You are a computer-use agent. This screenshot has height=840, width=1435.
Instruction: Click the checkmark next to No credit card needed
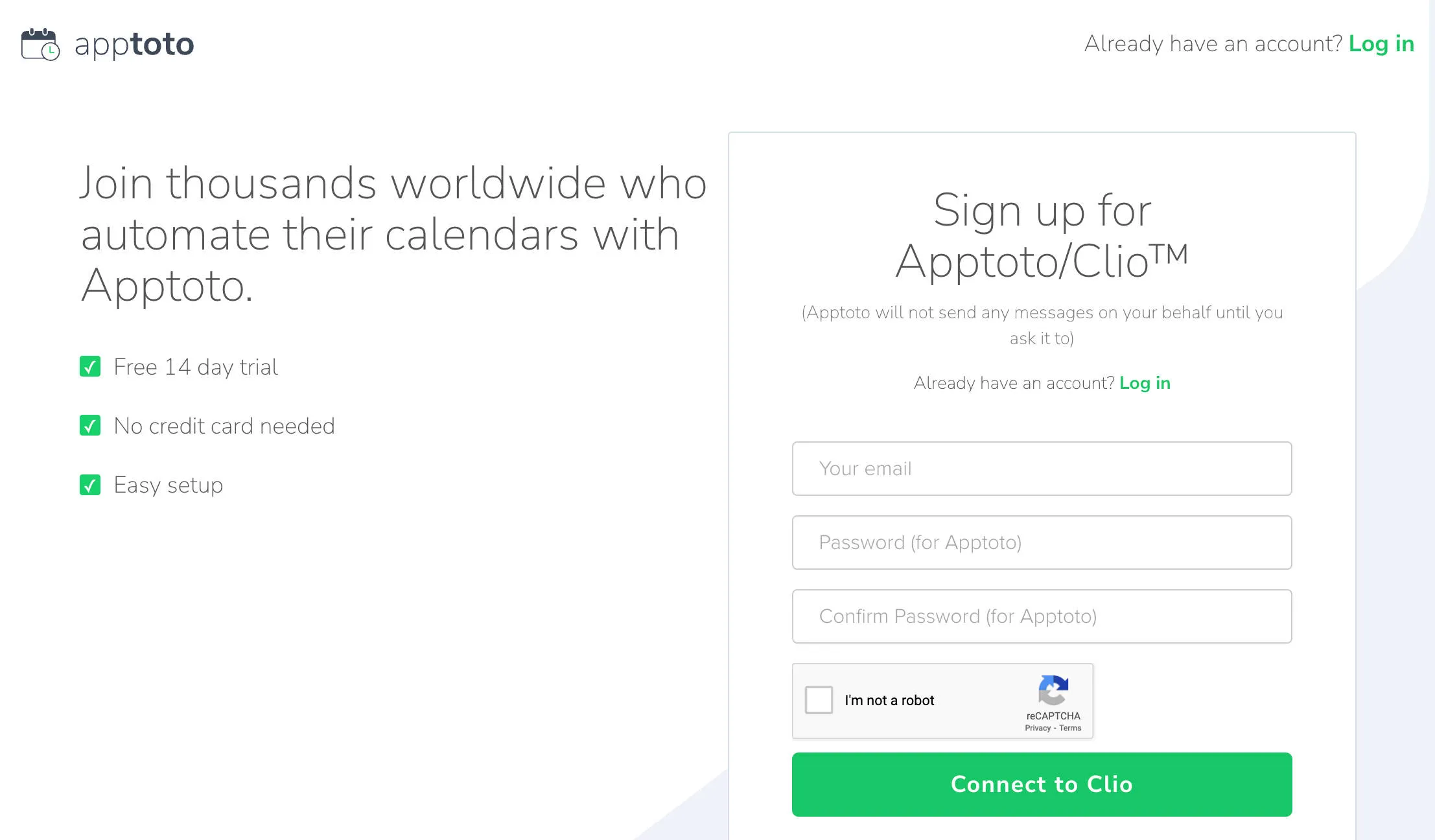pyautogui.click(x=91, y=425)
